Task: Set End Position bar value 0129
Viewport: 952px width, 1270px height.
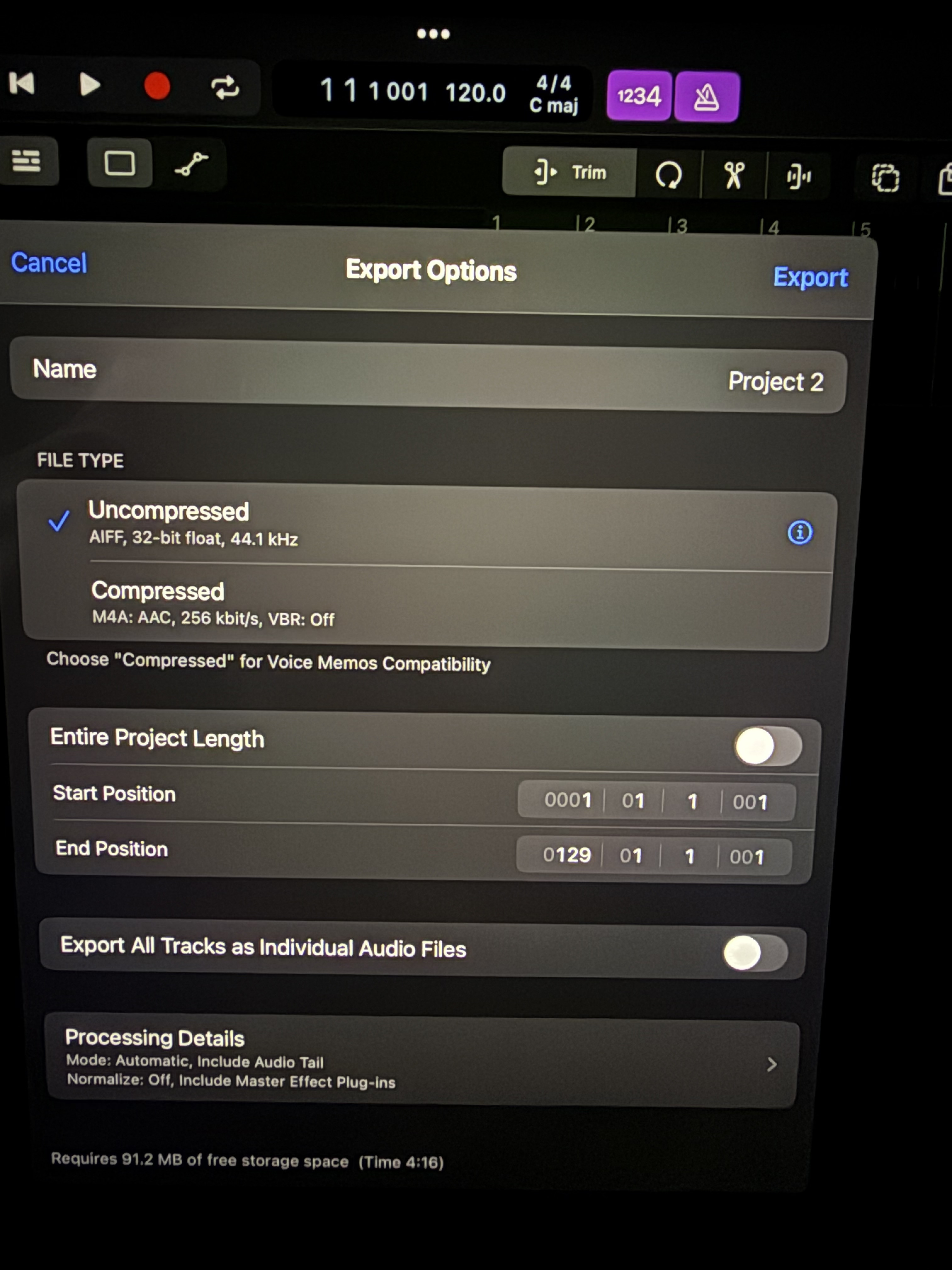Action: [x=566, y=855]
